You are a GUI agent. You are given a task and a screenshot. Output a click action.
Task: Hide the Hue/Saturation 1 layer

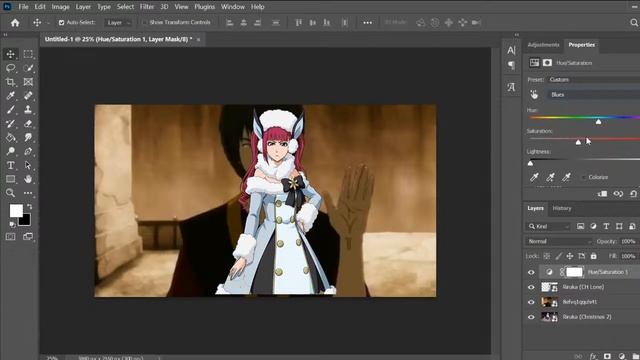[x=531, y=272]
